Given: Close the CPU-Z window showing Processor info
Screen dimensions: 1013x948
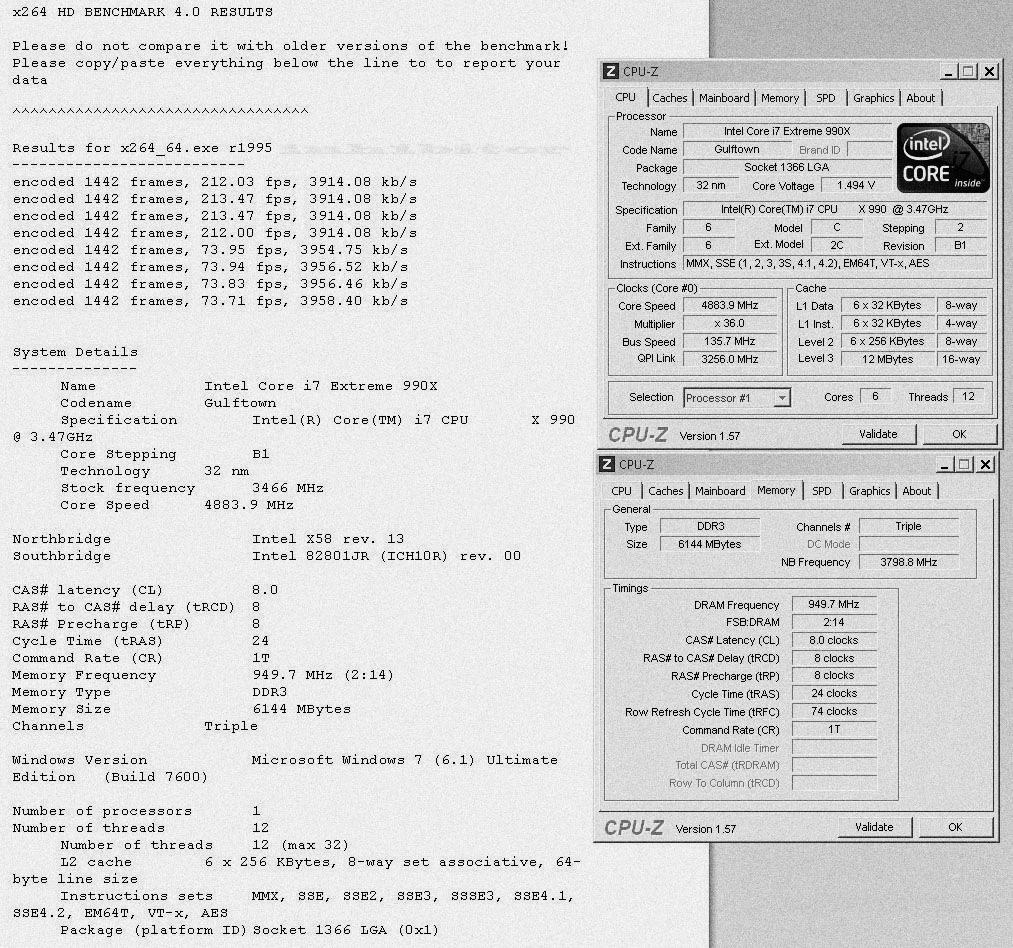Looking at the screenshot, I should tap(989, 71).
